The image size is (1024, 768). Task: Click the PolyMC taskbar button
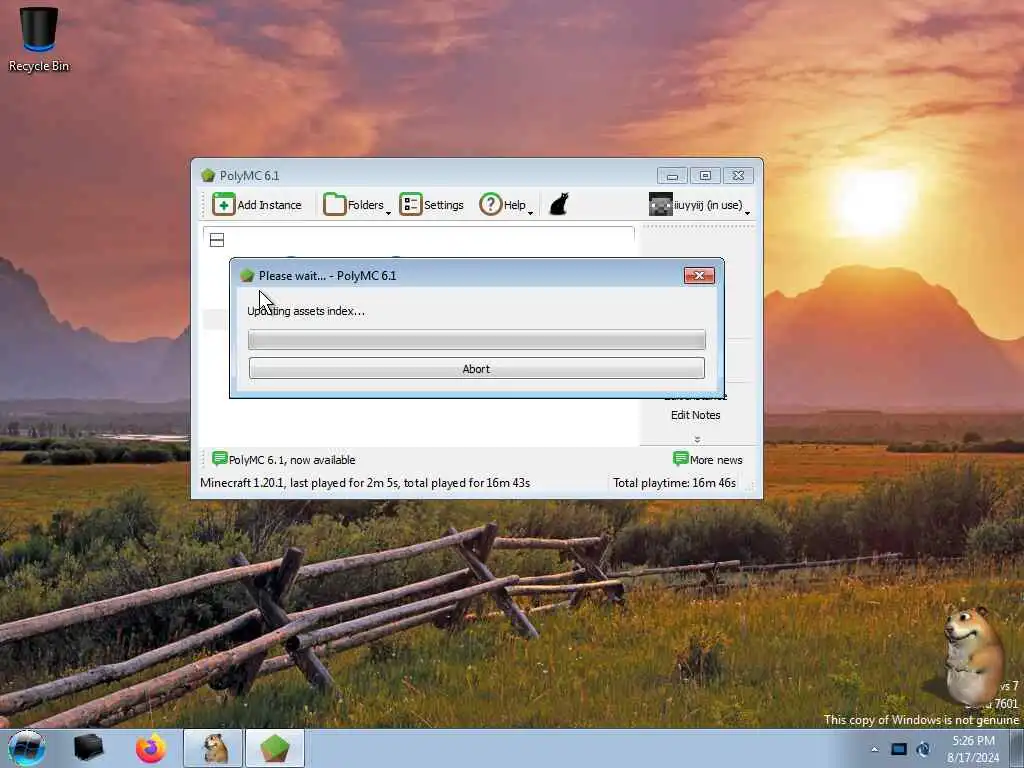275,748
